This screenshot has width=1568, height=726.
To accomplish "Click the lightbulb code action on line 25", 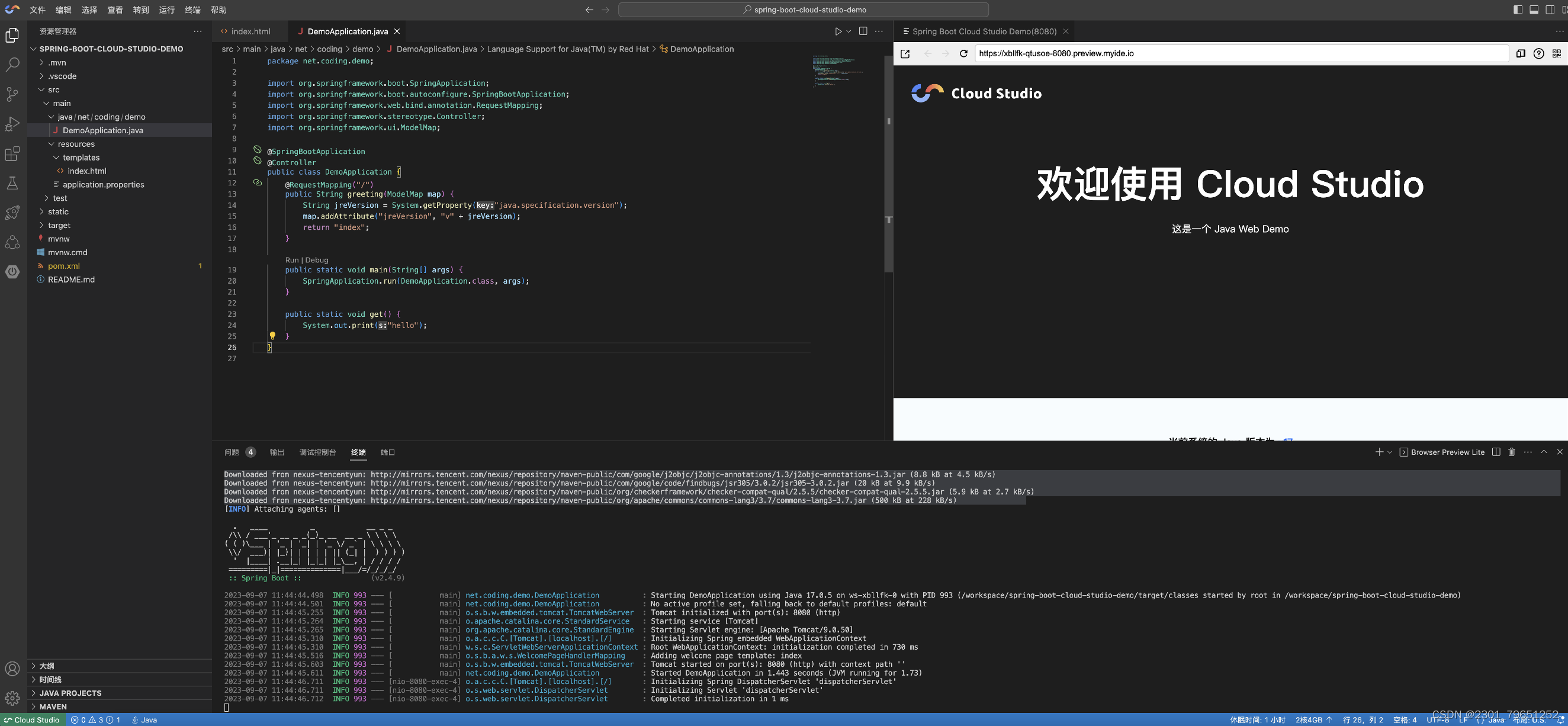I will click(272, 336).
